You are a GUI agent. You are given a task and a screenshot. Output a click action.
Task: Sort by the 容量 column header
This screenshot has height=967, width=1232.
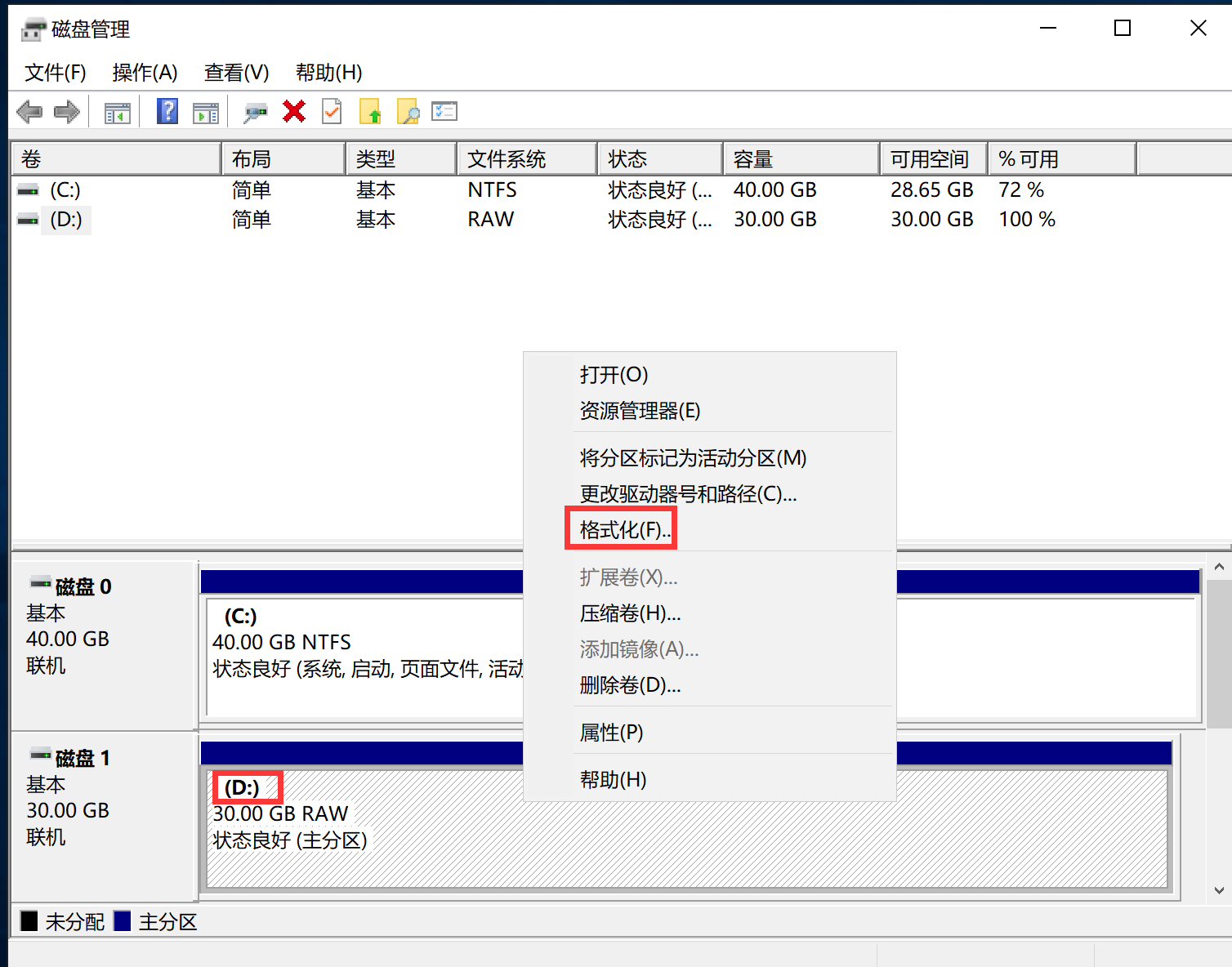(x=801, y=158)
